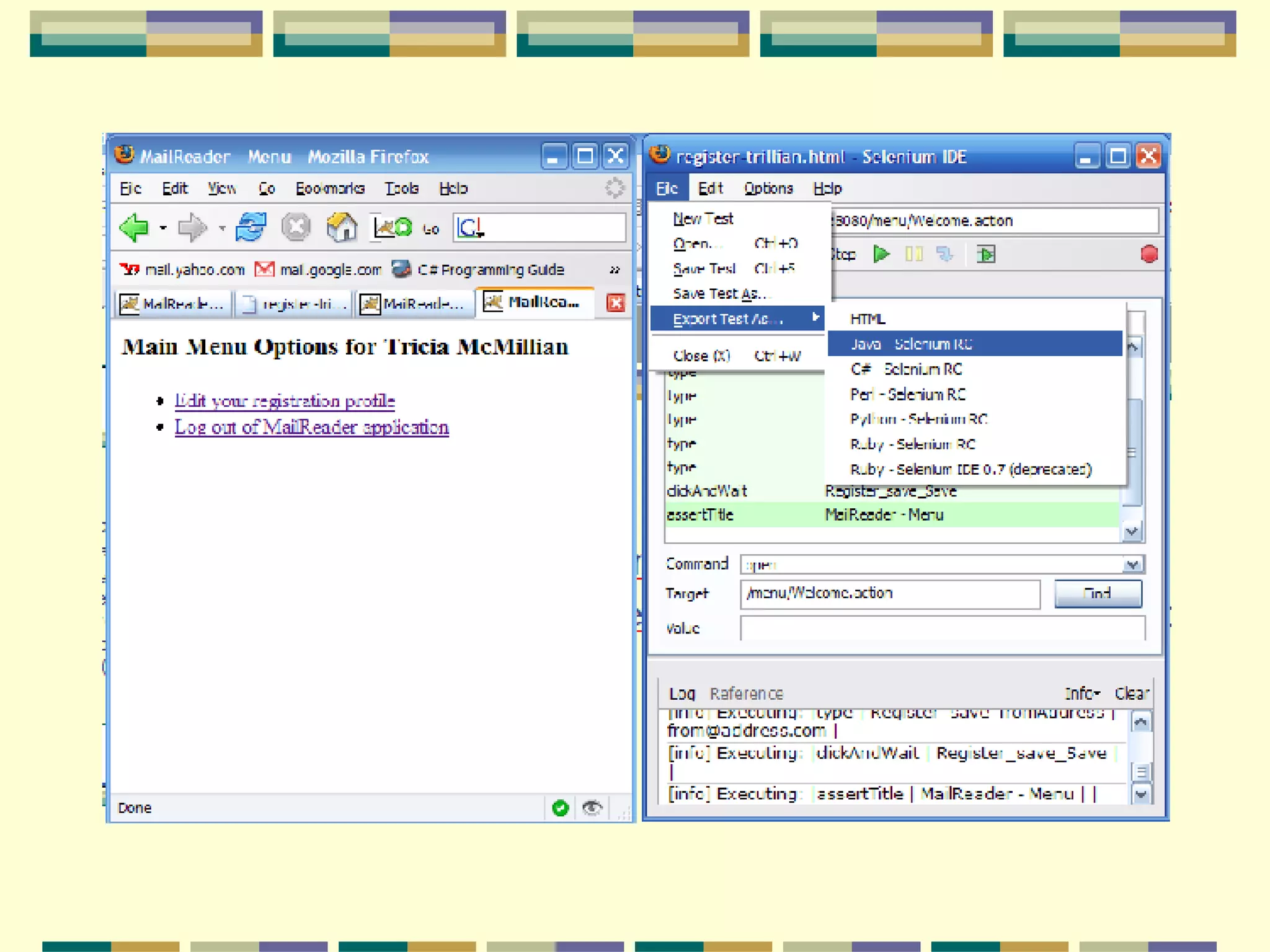
Task: Choose Python - Selenium RC from submenu
Action: (918, 420)
